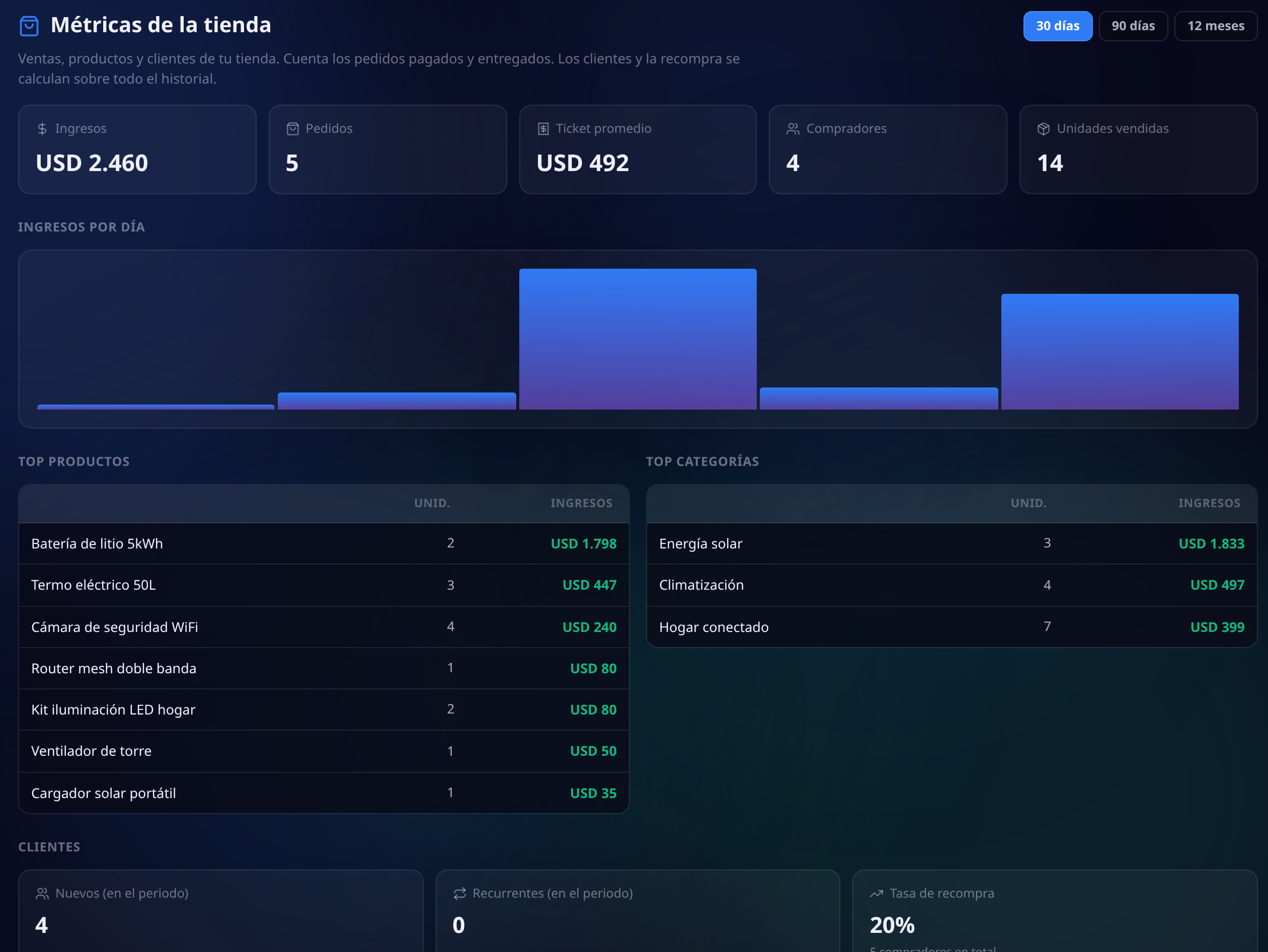This screenshot has height=952, width=1268.
Task: Click the Hogar conectado category row
Action: click(952, 627)
